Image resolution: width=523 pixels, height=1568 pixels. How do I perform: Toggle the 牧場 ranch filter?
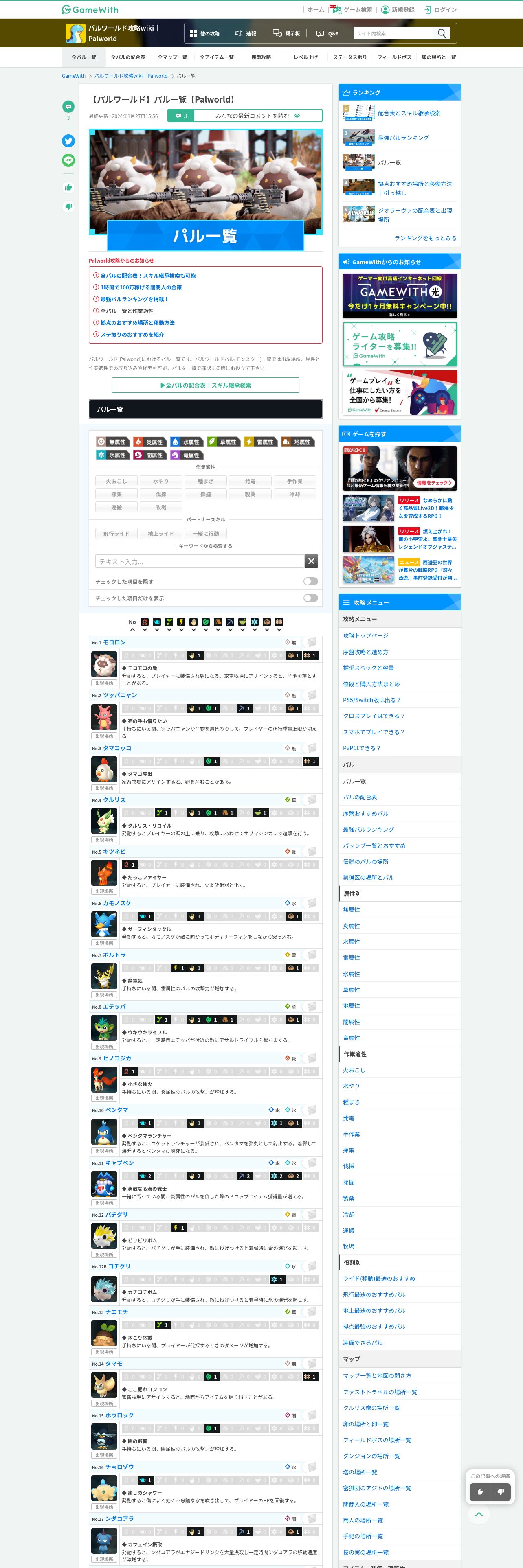(x=161, y=507)
